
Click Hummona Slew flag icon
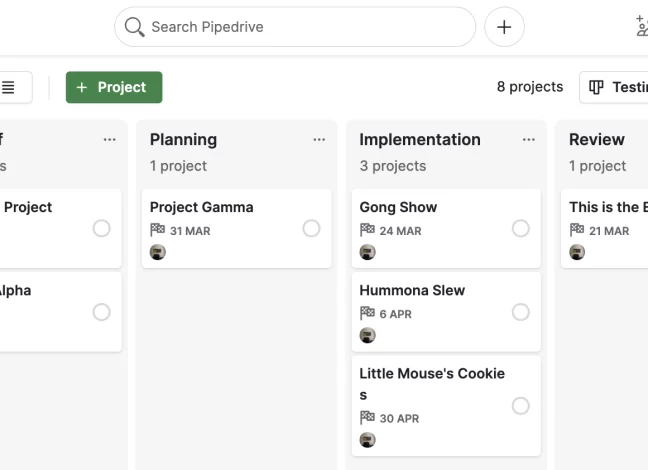pos(367,313)
